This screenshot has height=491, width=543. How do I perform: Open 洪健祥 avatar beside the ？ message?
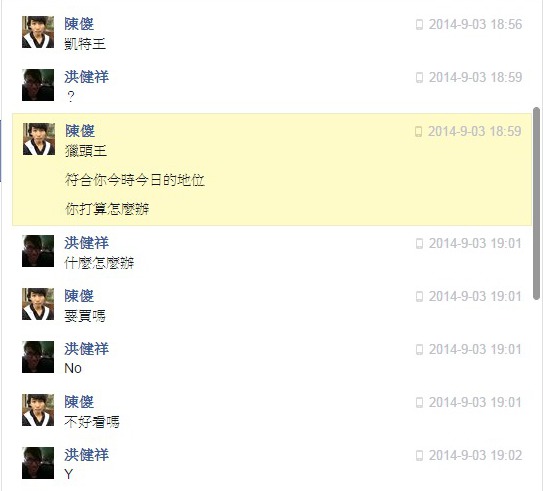pos(38,85)
